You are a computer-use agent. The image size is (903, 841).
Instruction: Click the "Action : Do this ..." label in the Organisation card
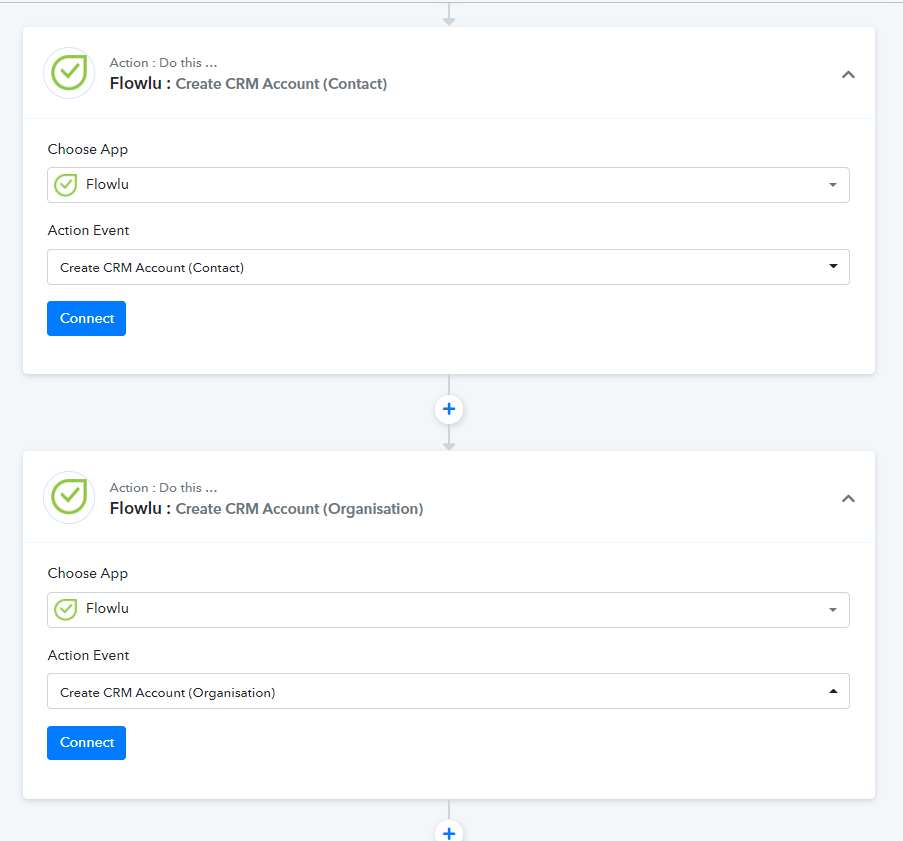[164, 488]
